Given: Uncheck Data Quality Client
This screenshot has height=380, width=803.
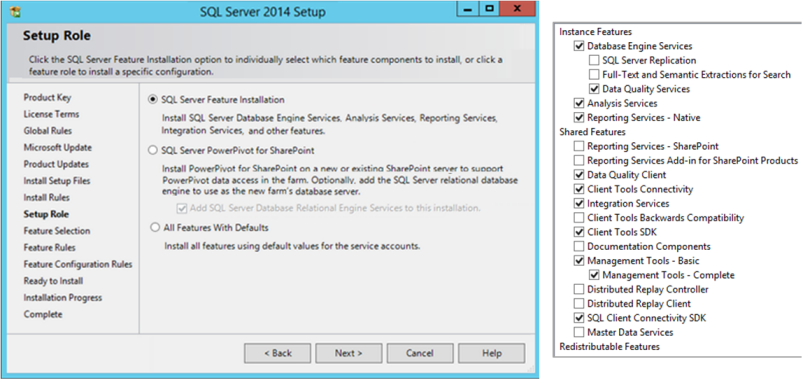Looking at the screenshot, I should pyautogui.click(x=579, y=175).
